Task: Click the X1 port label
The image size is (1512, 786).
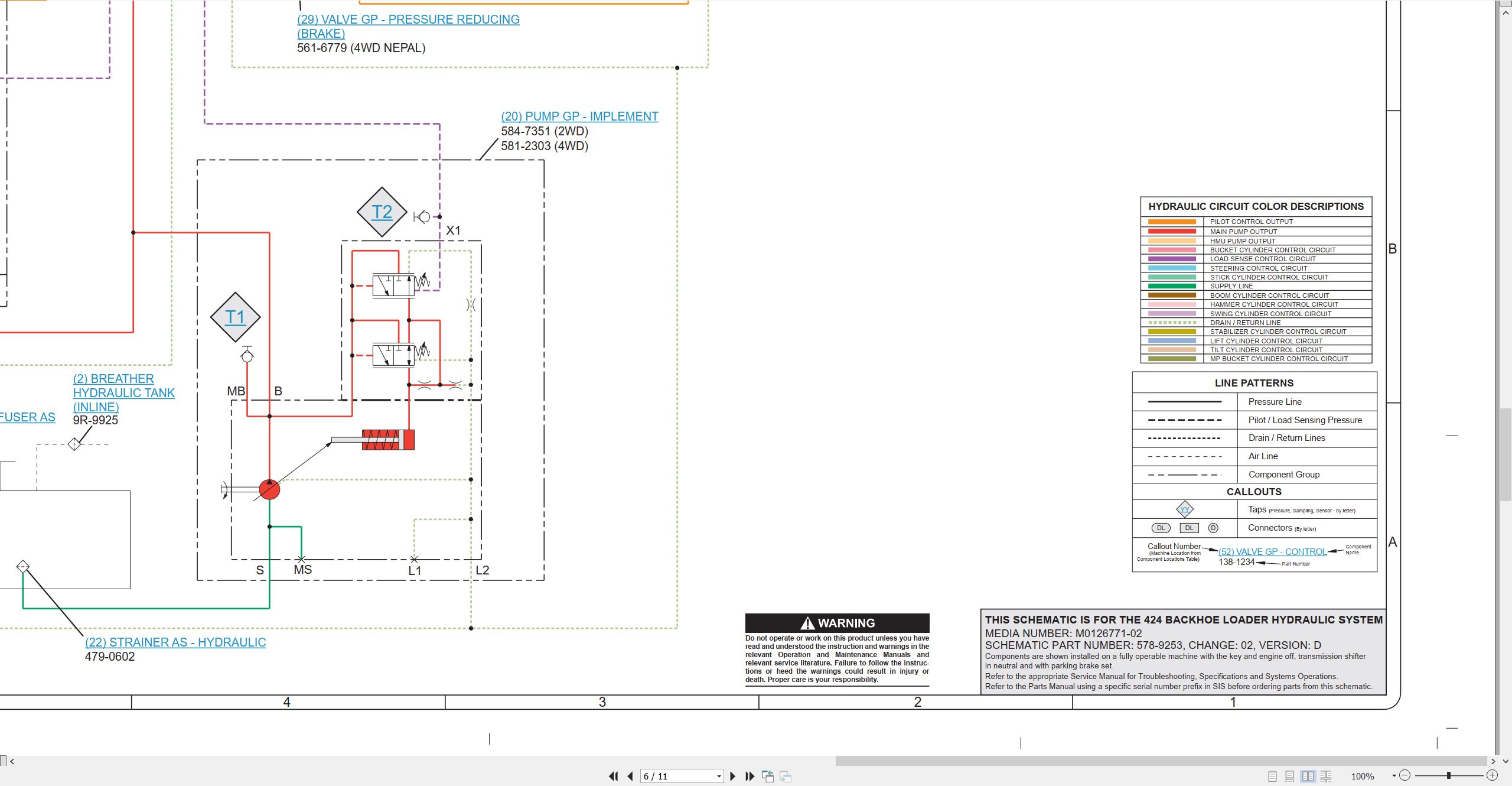Action: 454,230
